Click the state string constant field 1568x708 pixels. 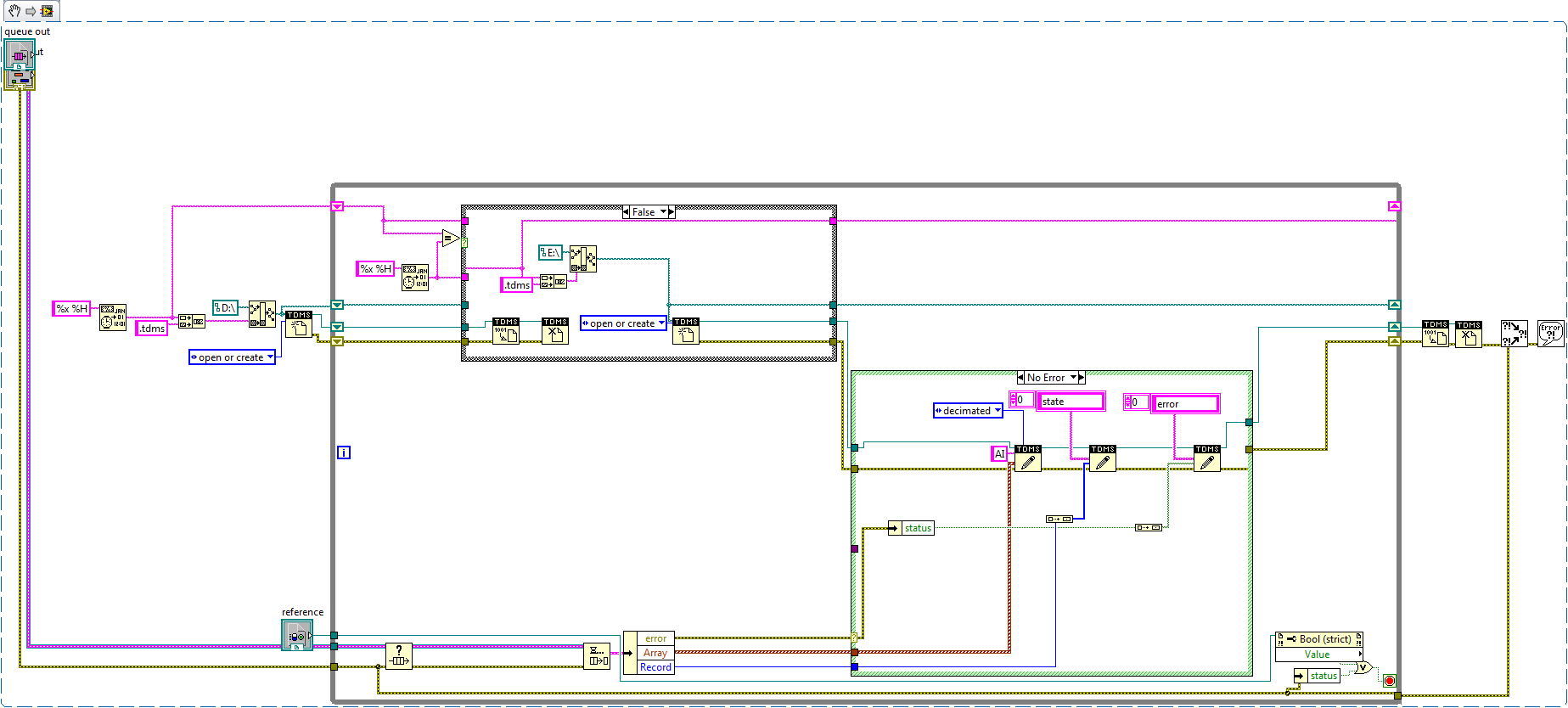coord(1071,402)
